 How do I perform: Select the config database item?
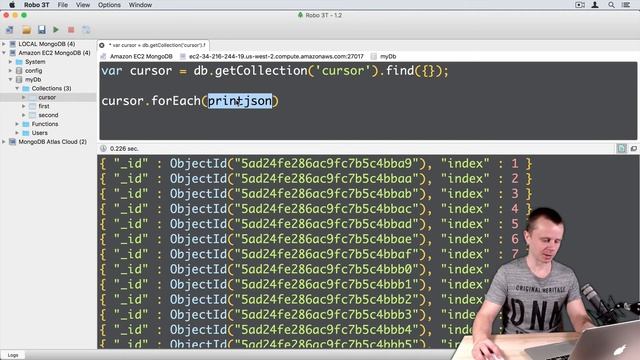(33, 71)
